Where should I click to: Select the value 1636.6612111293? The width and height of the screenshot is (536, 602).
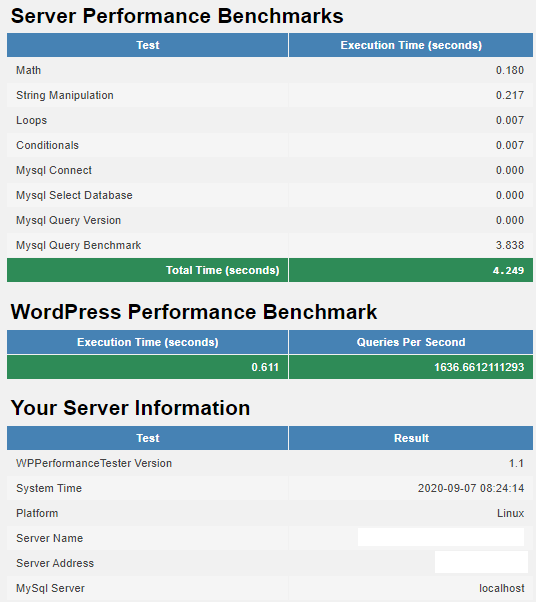pos(479,367)
